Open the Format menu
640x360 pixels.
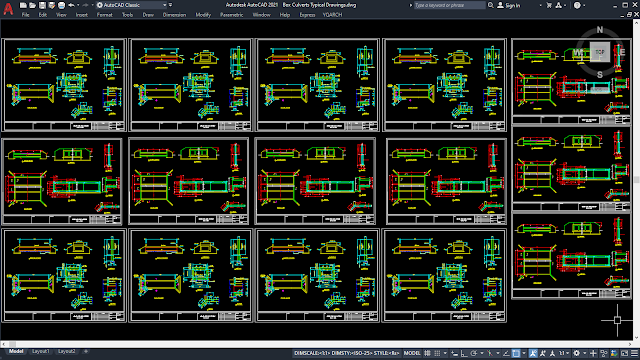104,15
